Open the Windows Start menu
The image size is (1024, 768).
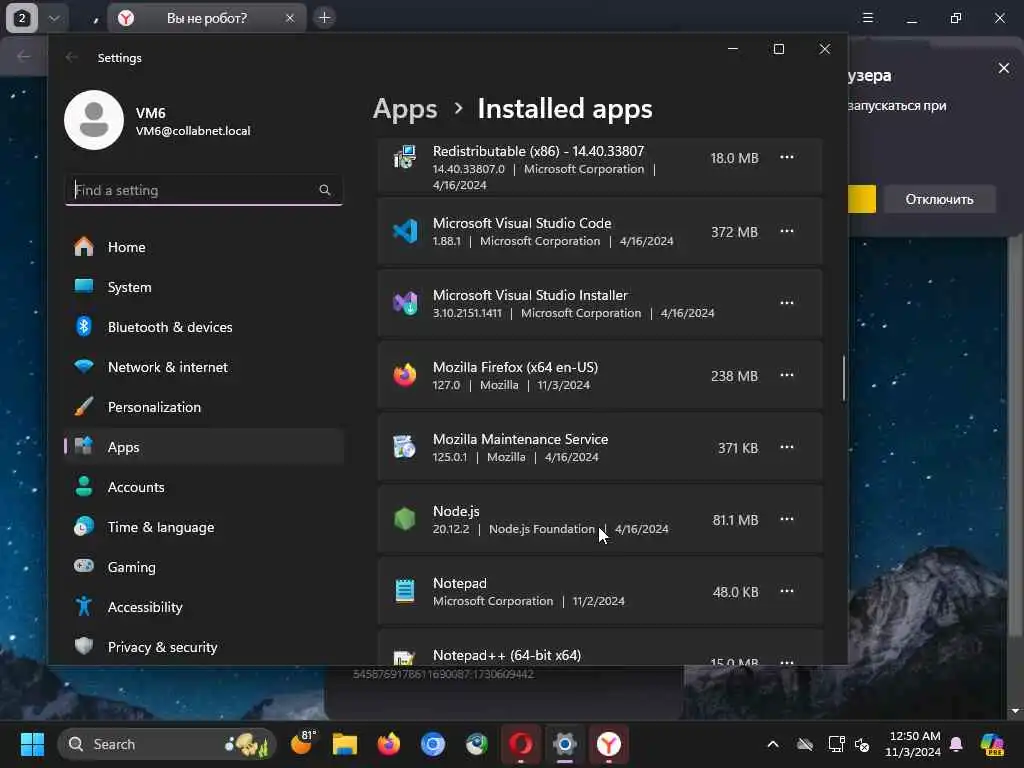[32, 744]
